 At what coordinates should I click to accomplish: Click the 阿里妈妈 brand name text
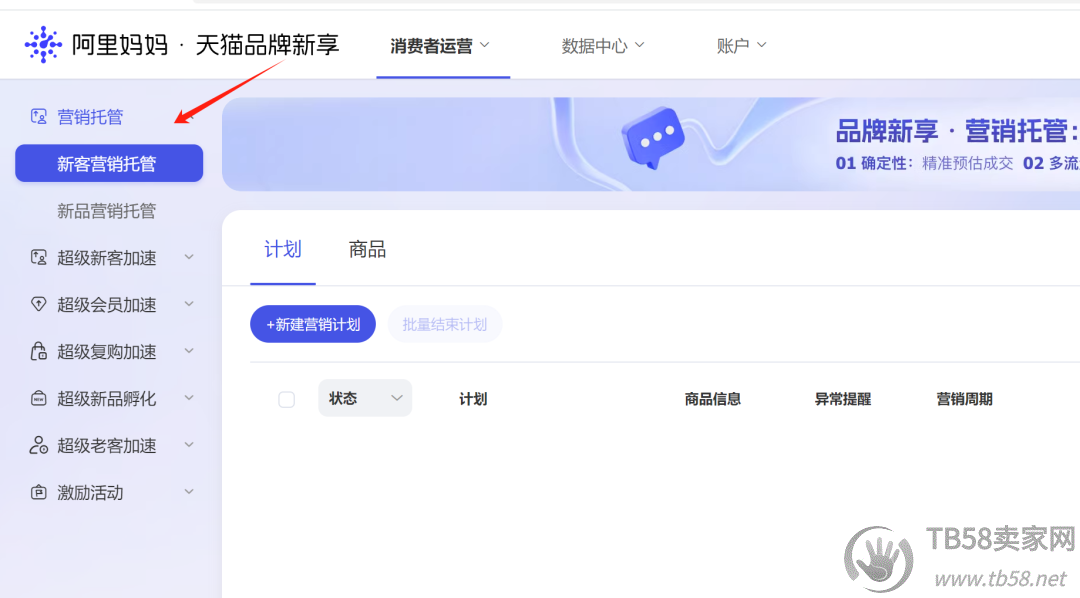pos(120,45)
